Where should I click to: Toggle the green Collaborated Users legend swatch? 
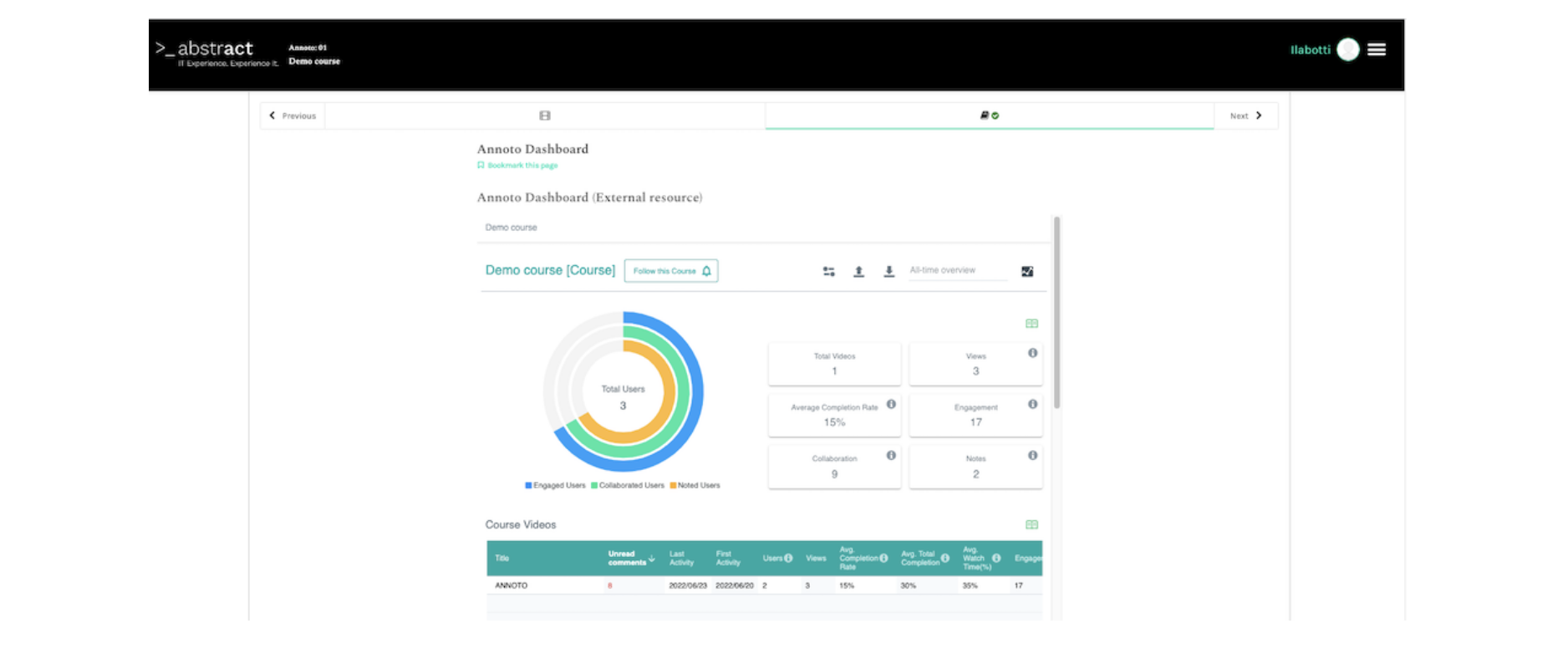point(594,485)
